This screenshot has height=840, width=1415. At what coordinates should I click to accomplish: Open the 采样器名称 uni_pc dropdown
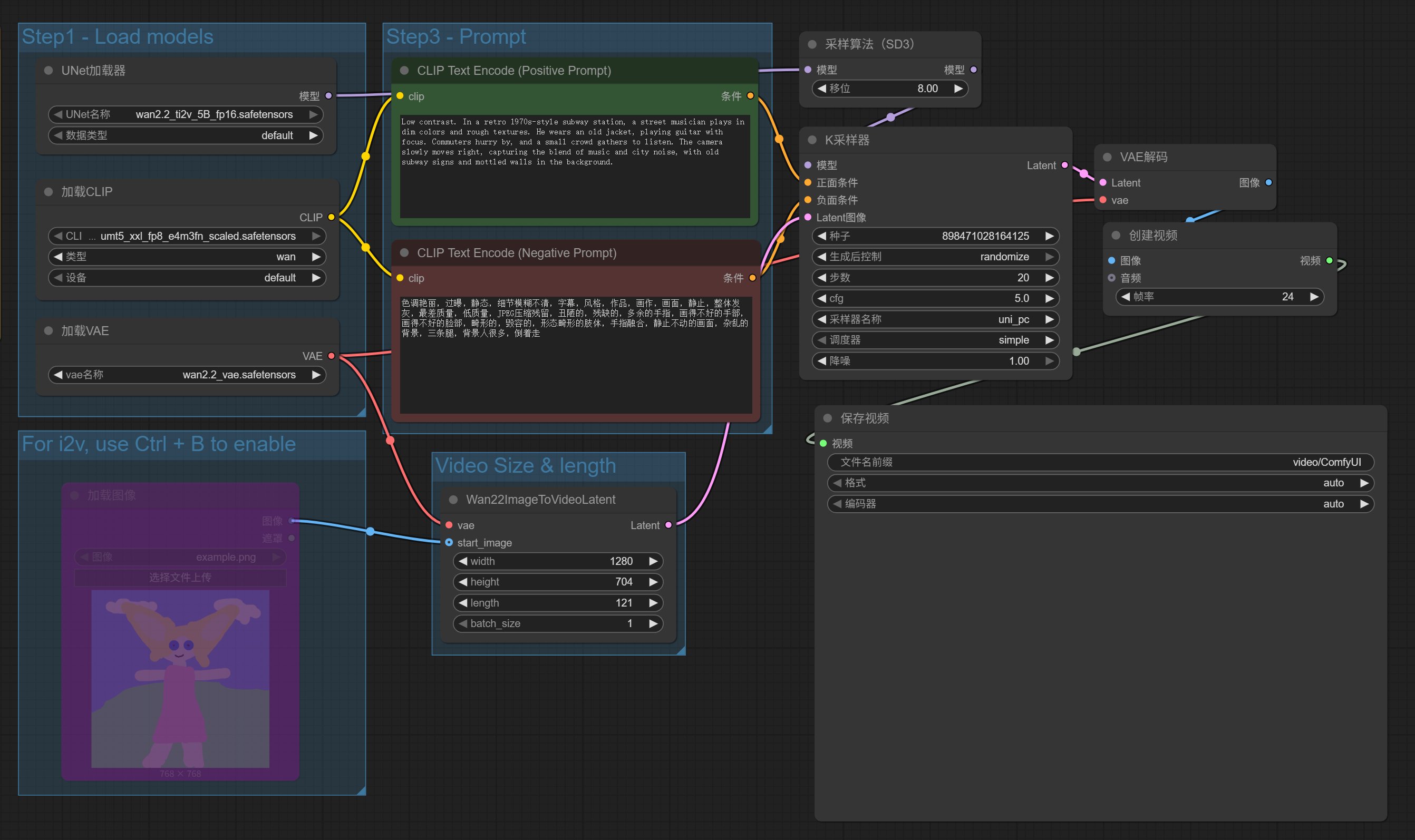click(935, 319)
